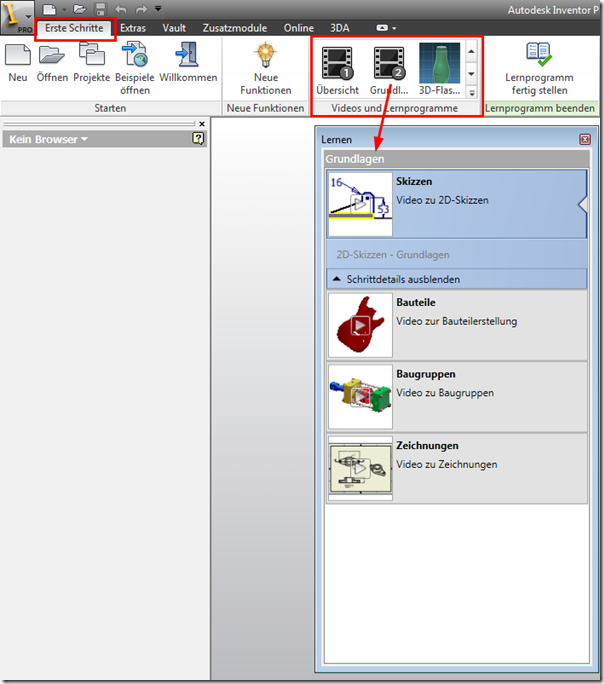This screenshot has width=604, height=684.
Task: Click the new document icon in quick access toolbar
Action: click(x=50, y=9)
